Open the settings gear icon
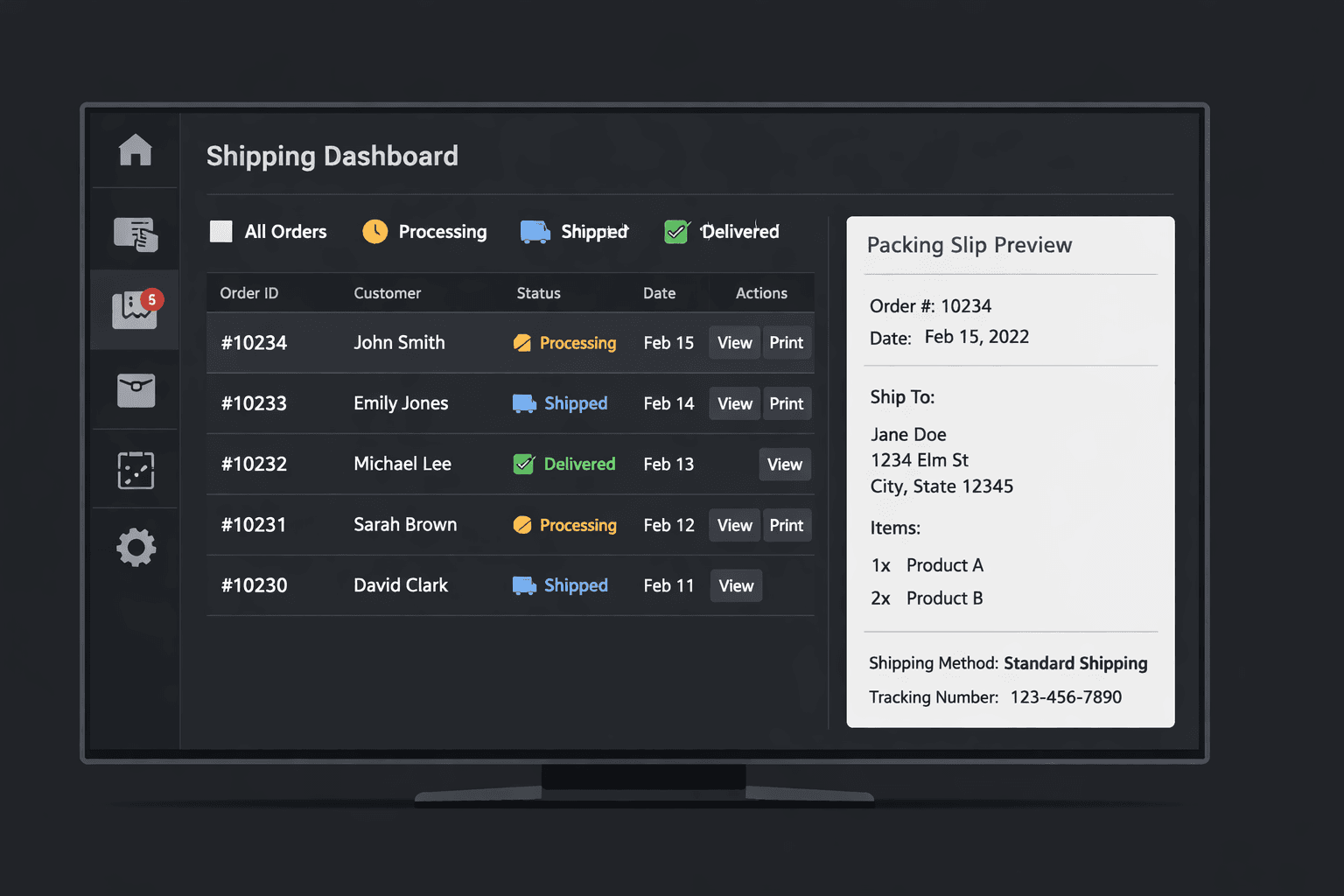This screenshot has width=1344, height=896. tap(136, 548)
